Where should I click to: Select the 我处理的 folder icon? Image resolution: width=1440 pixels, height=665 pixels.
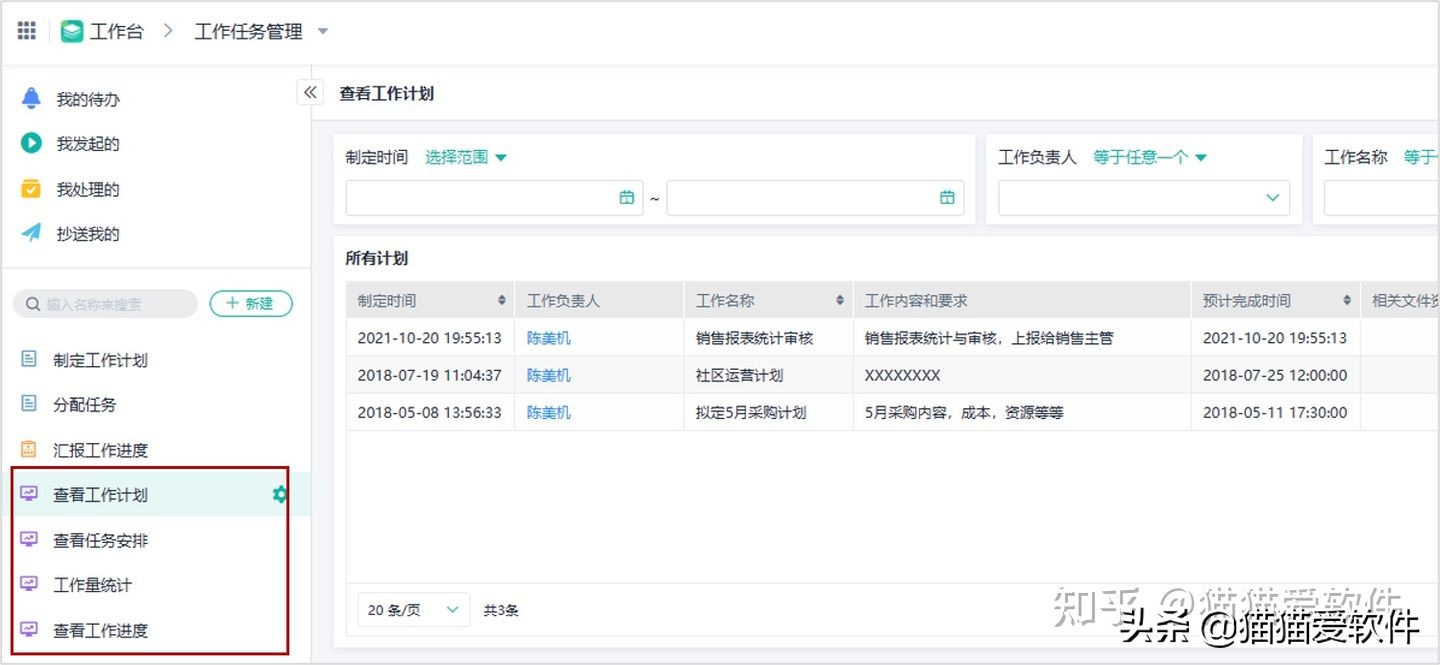tap(30, 188)
